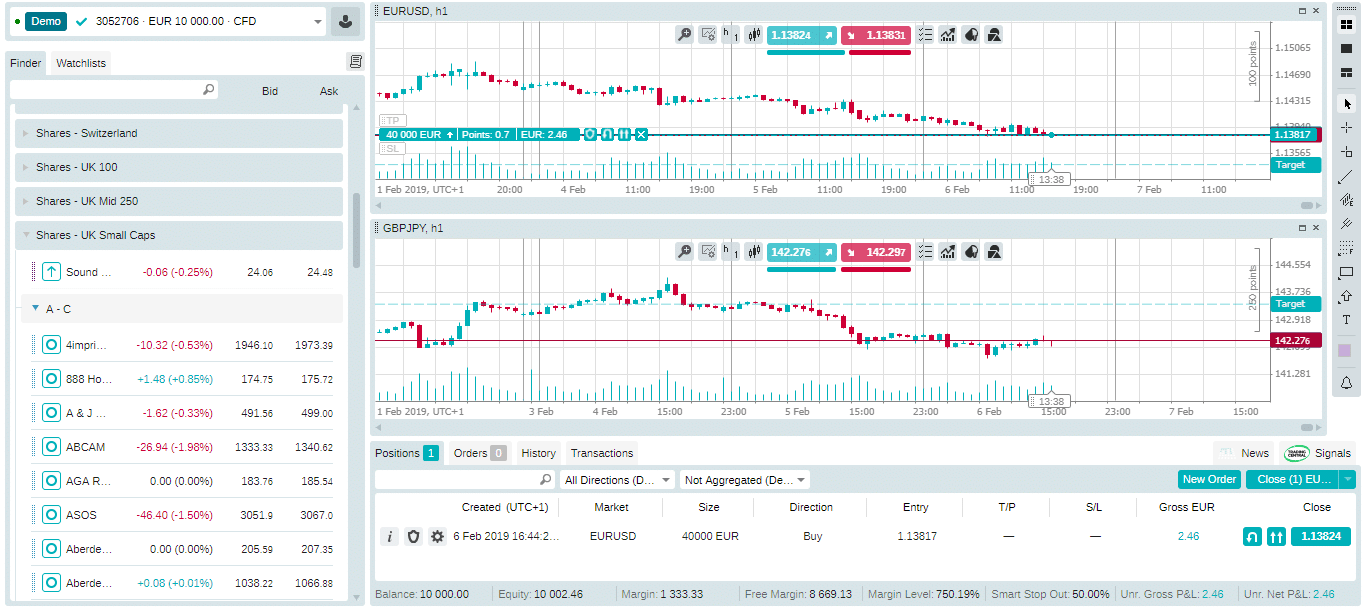The height and width of the screenshot is (608, 1366).
Task: Select the text tool in drawing toolbar
Action: pyautogui.click(x=1346, y=320)
